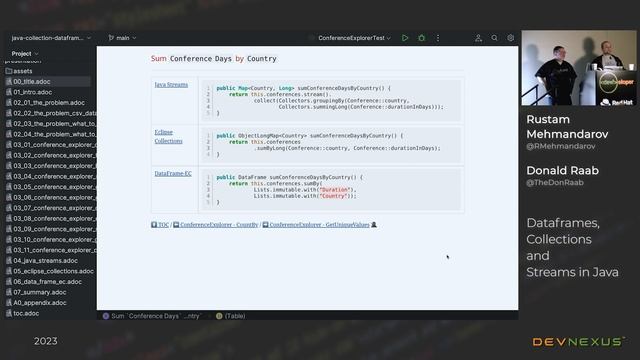Viewport: 640px width, 360px height.
Task: Open 01_intro.adoc file
Action: (29, 92)
